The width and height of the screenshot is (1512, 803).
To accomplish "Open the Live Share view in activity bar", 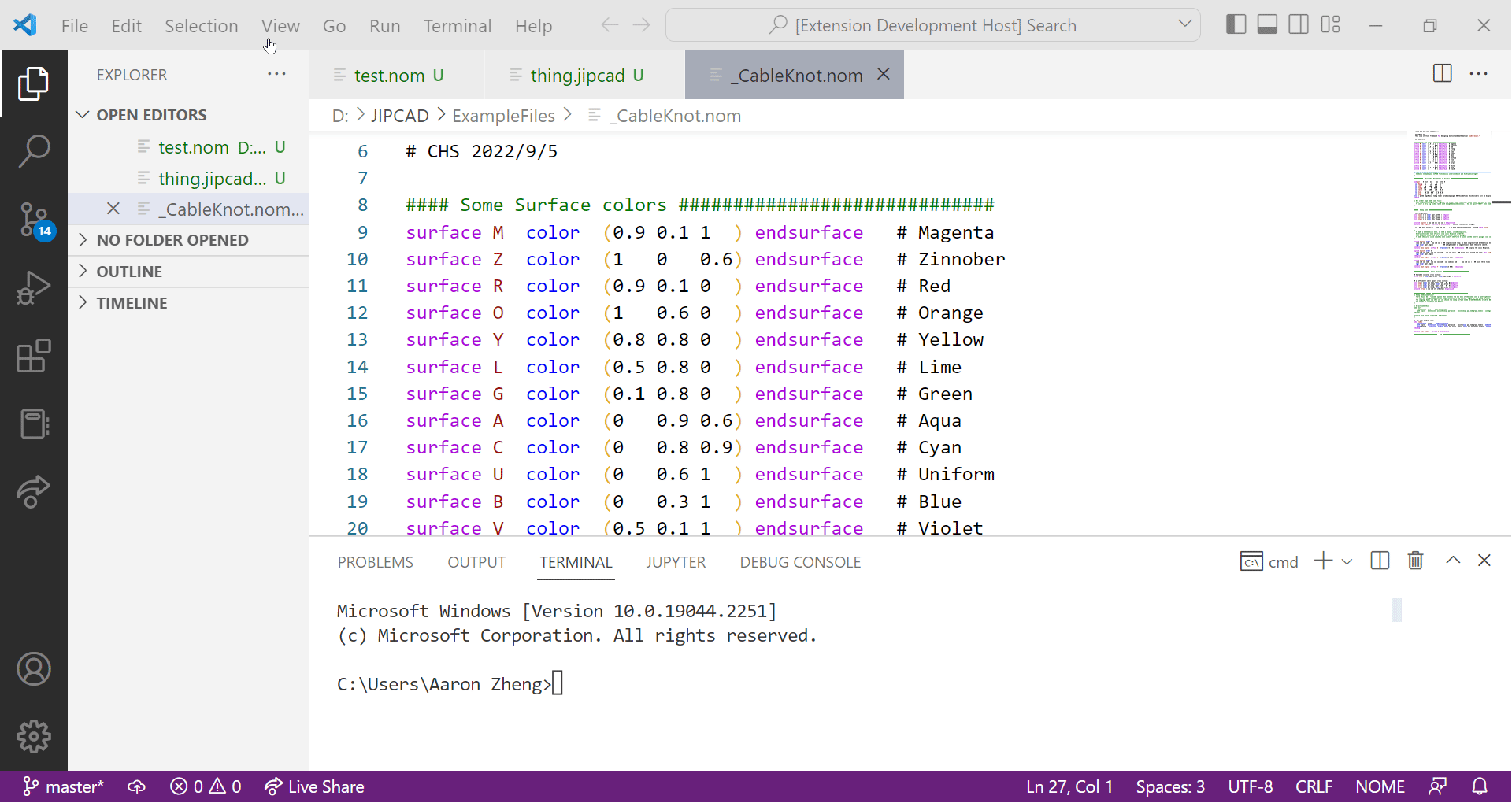I will [34, 492].
